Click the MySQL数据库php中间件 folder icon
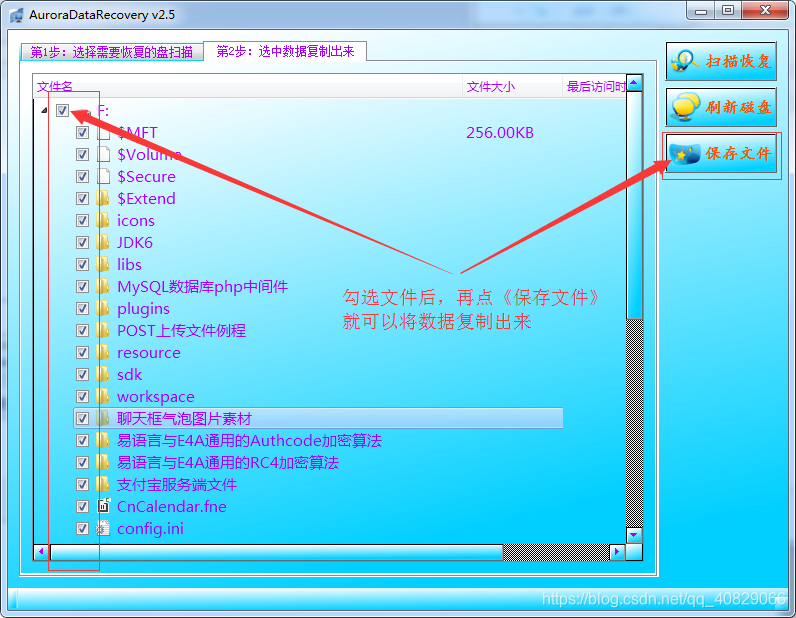Screen dimensions: 796x618 103,286
